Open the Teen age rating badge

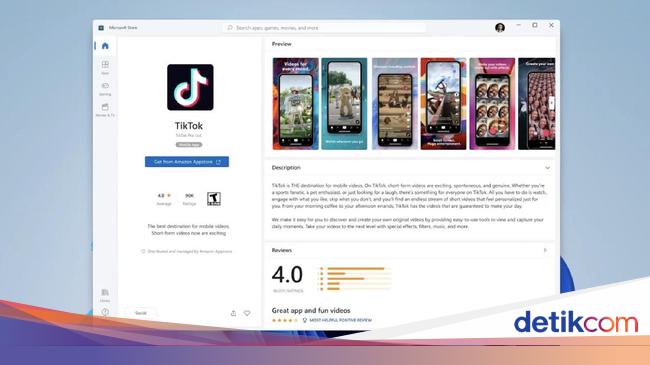(x=214, y=199)
